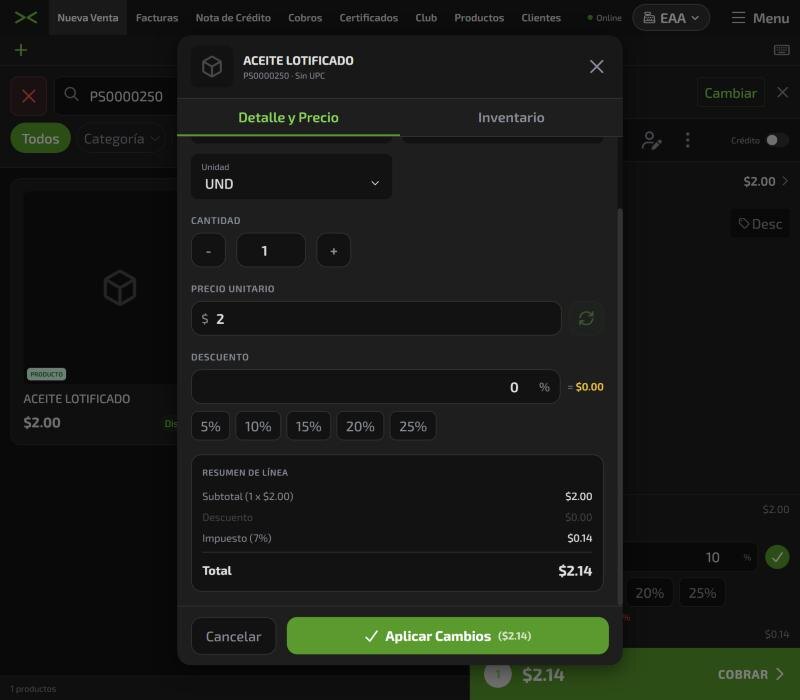Expand the $2.00 line item chevron
Image resolution: width=800 pixels, height=700 pixels.
pos(785,181)
